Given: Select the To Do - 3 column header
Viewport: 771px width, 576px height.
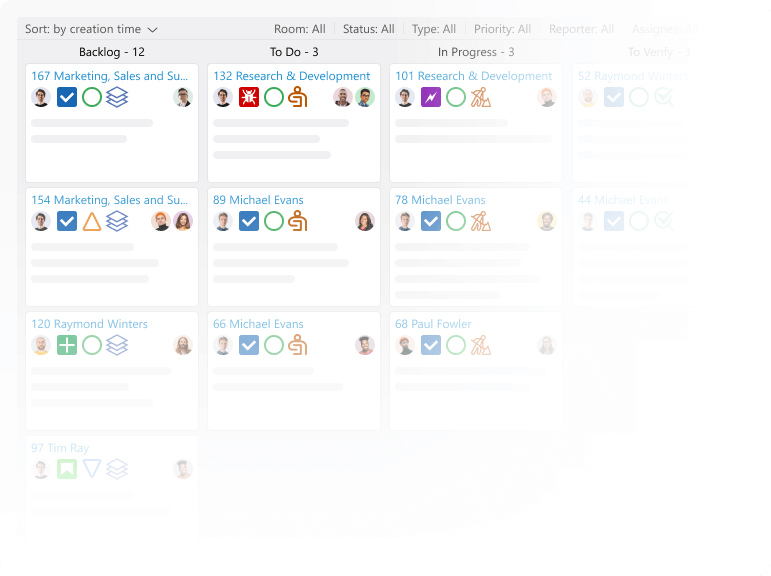Looking at the screenshot, I should point(294,52).
